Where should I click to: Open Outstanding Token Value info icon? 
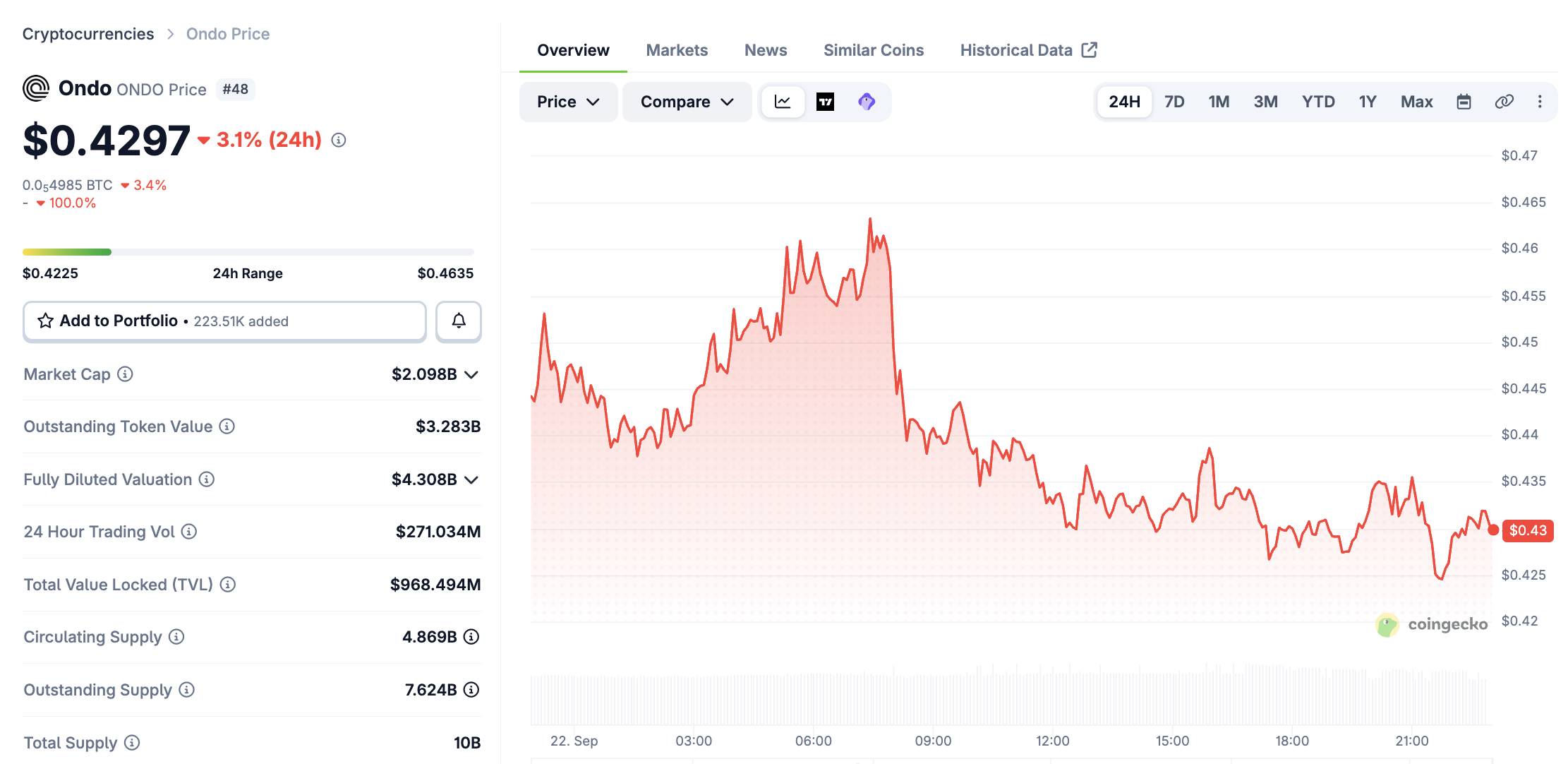[x=227, y=426]
